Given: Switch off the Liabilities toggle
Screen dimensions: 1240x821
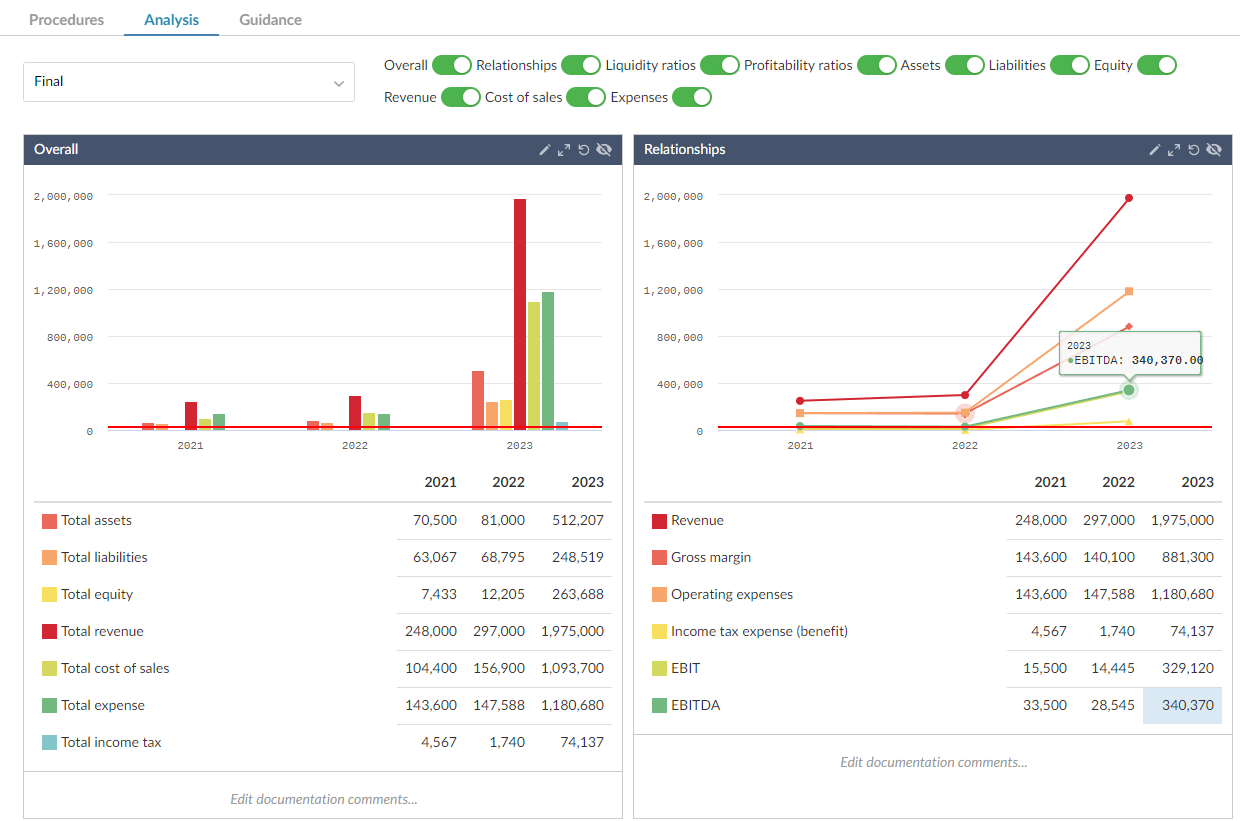Looking at the screenshot, I should click(1070, 65).
